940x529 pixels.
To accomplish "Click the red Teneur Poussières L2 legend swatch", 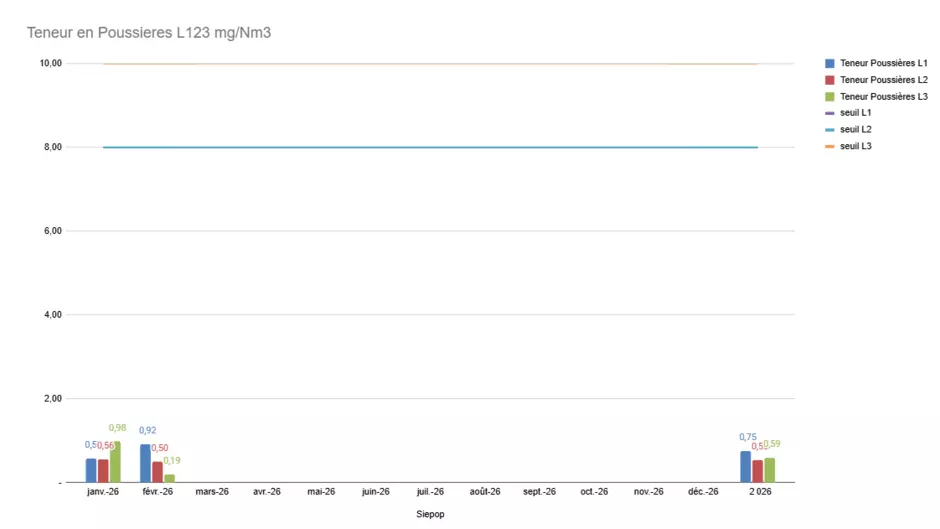I will click(830, 80).
